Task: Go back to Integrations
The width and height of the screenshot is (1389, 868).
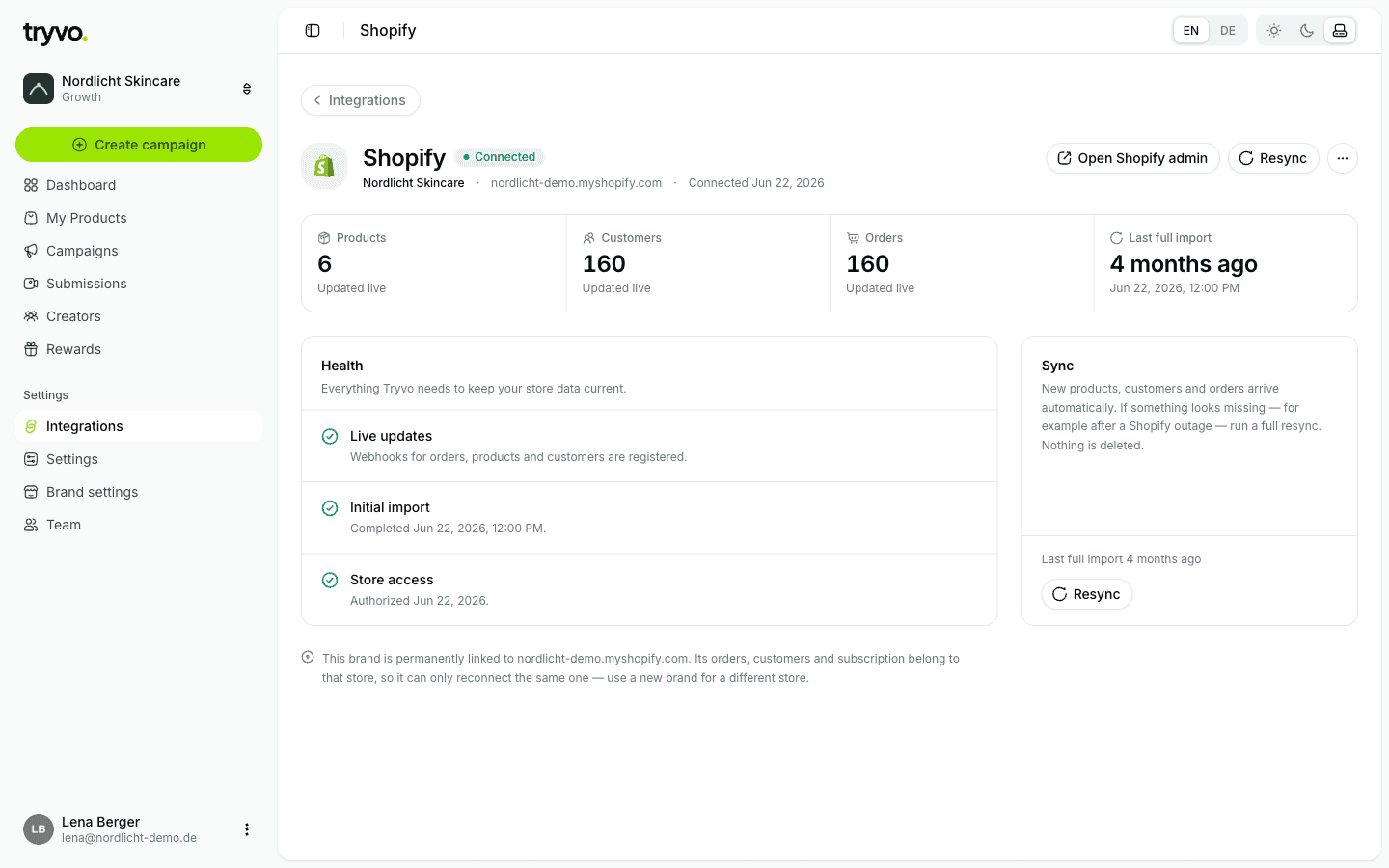Action: click(361, 100)
